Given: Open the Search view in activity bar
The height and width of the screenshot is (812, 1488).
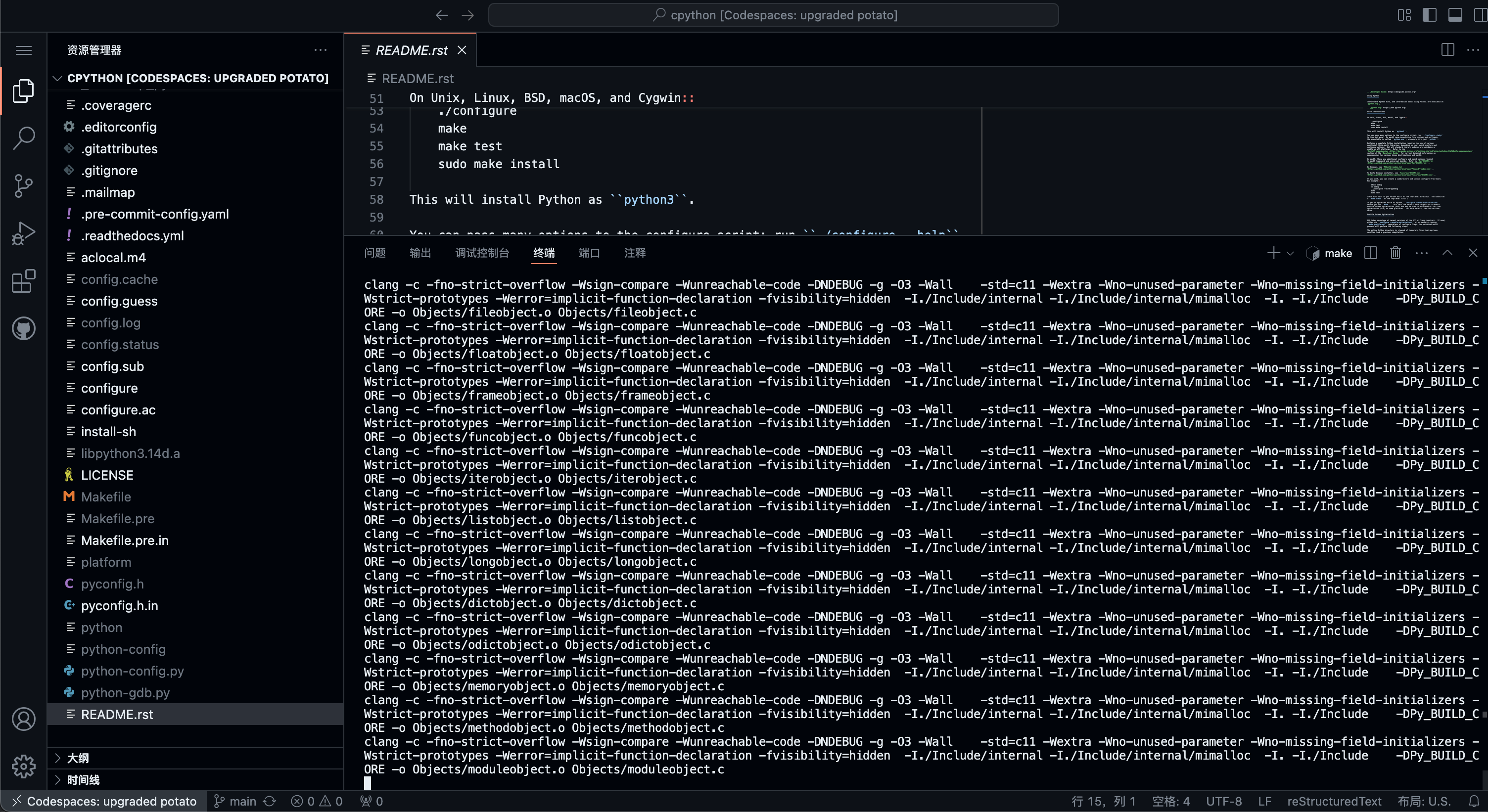Looking at the screenshot, I should tap(24, 137).
